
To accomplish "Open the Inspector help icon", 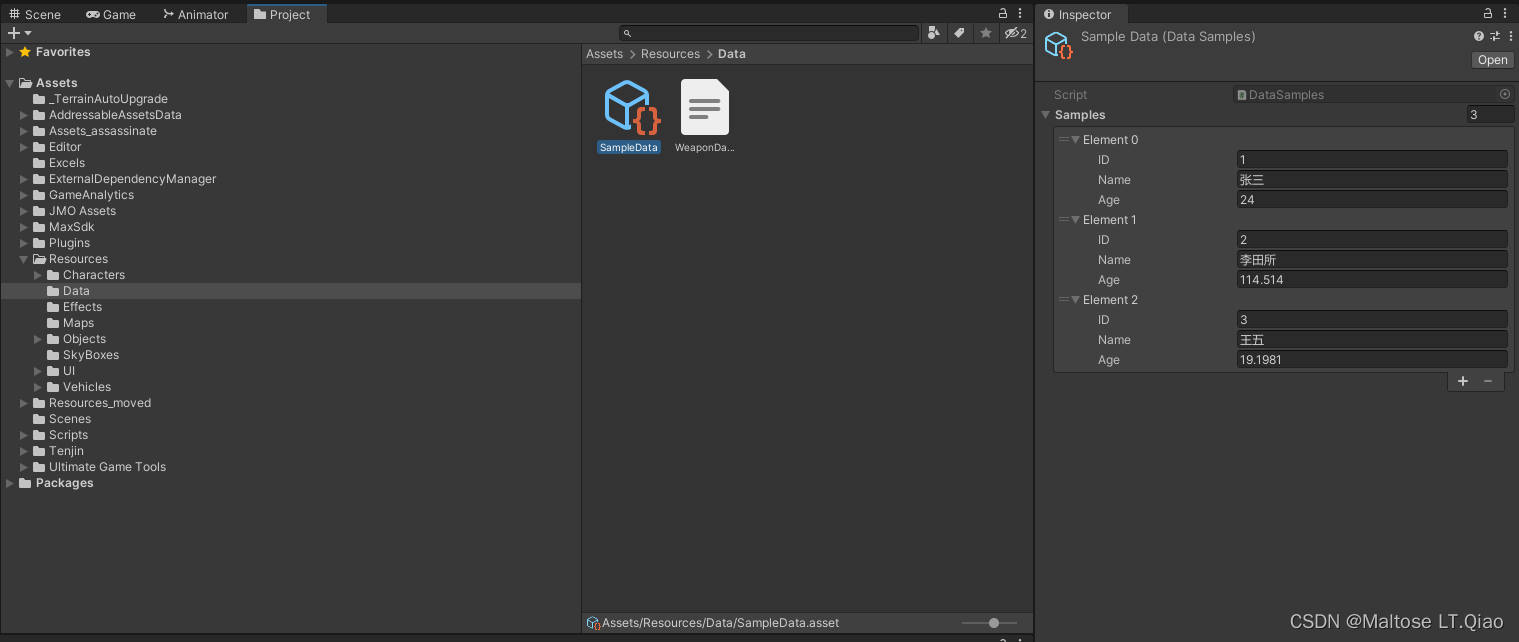I will click(x=1478, y=35).
